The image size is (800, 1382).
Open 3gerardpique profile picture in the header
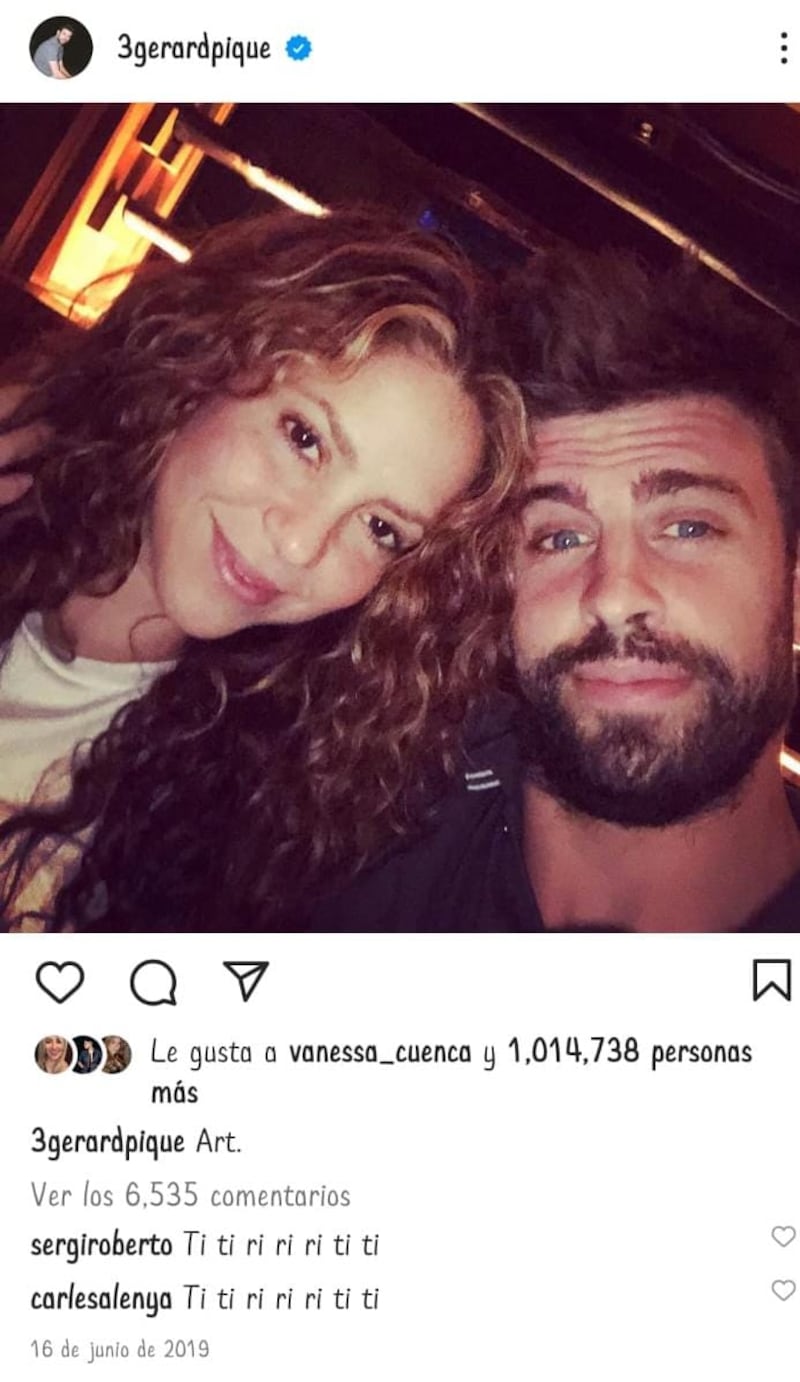60,48
